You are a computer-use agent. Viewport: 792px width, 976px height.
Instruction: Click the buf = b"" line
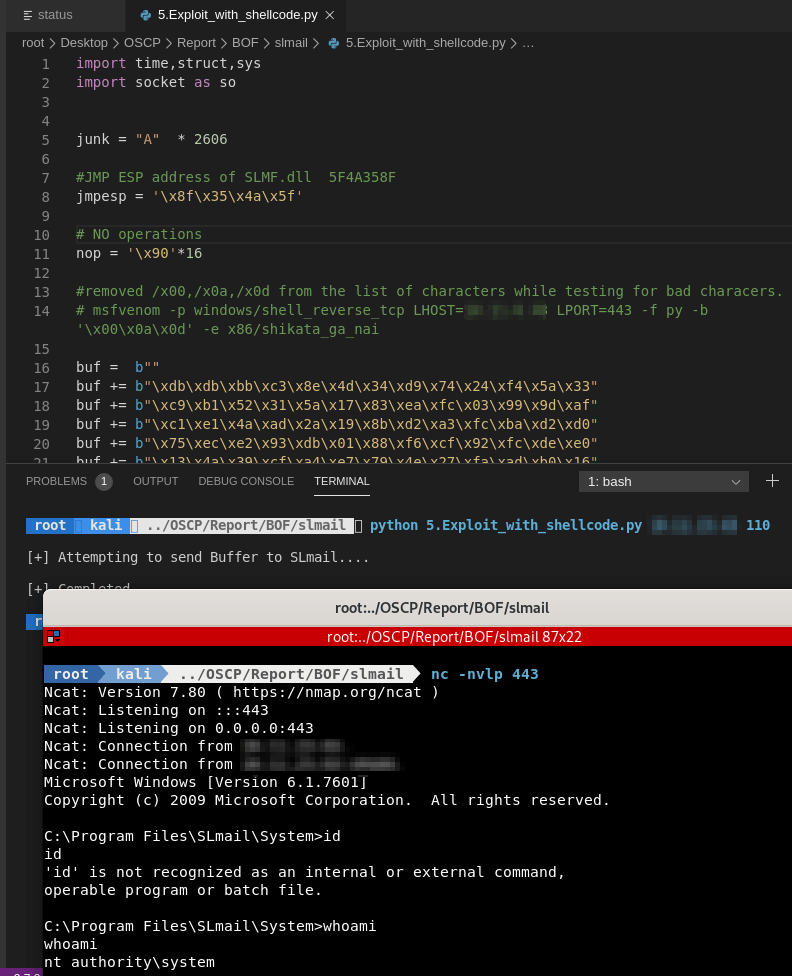[118, 367]
